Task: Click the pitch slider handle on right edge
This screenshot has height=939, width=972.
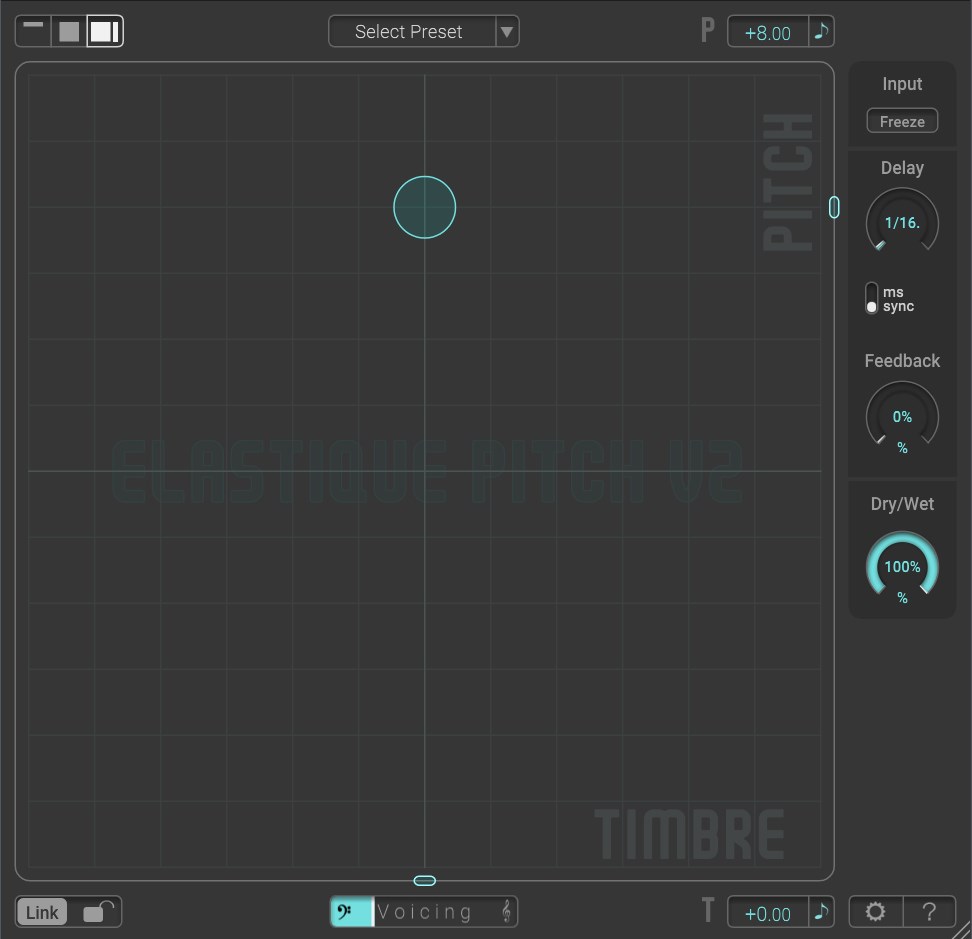Action: 834,207
